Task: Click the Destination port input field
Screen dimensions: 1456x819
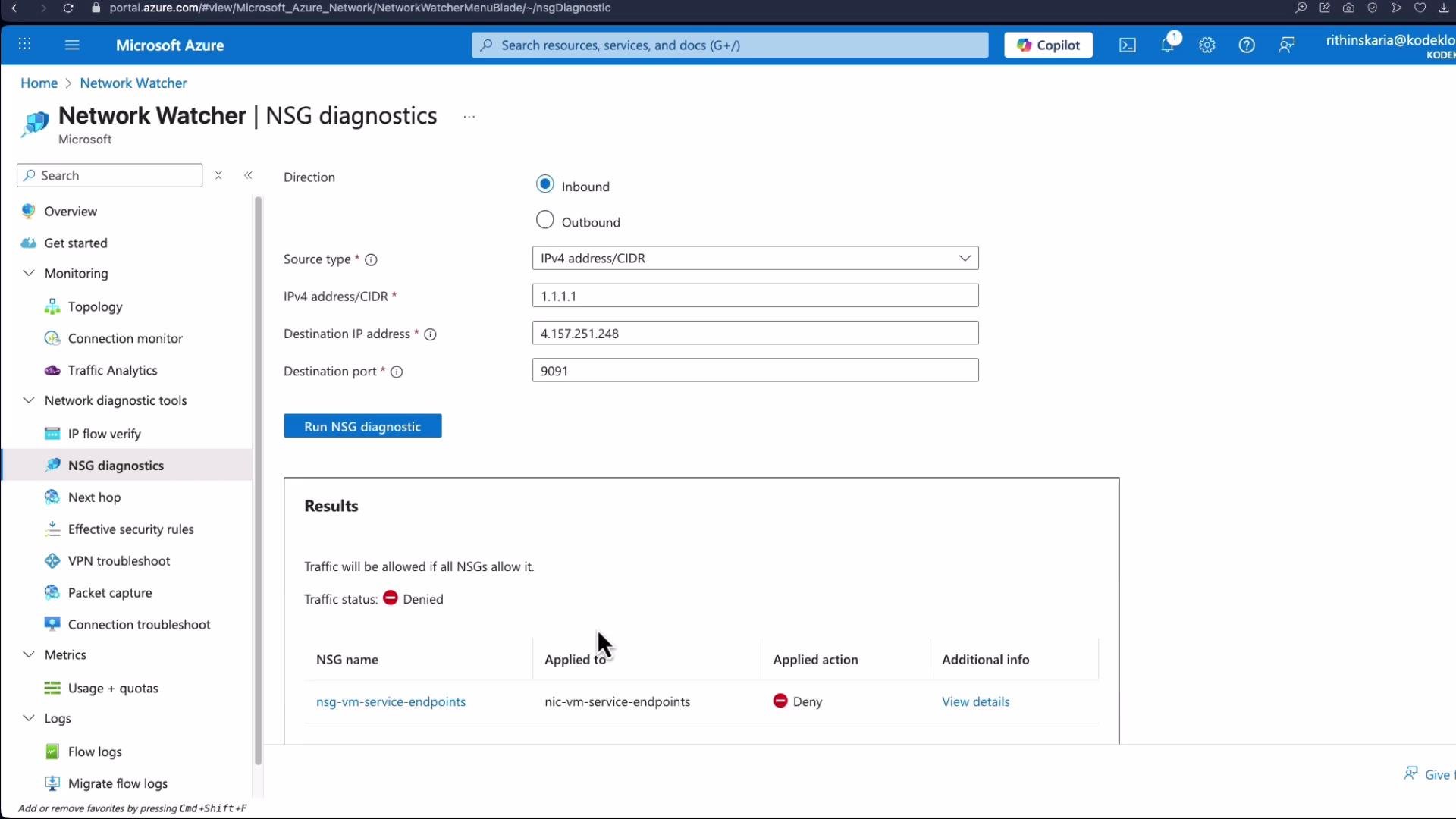Action: (x=755, y=370)
